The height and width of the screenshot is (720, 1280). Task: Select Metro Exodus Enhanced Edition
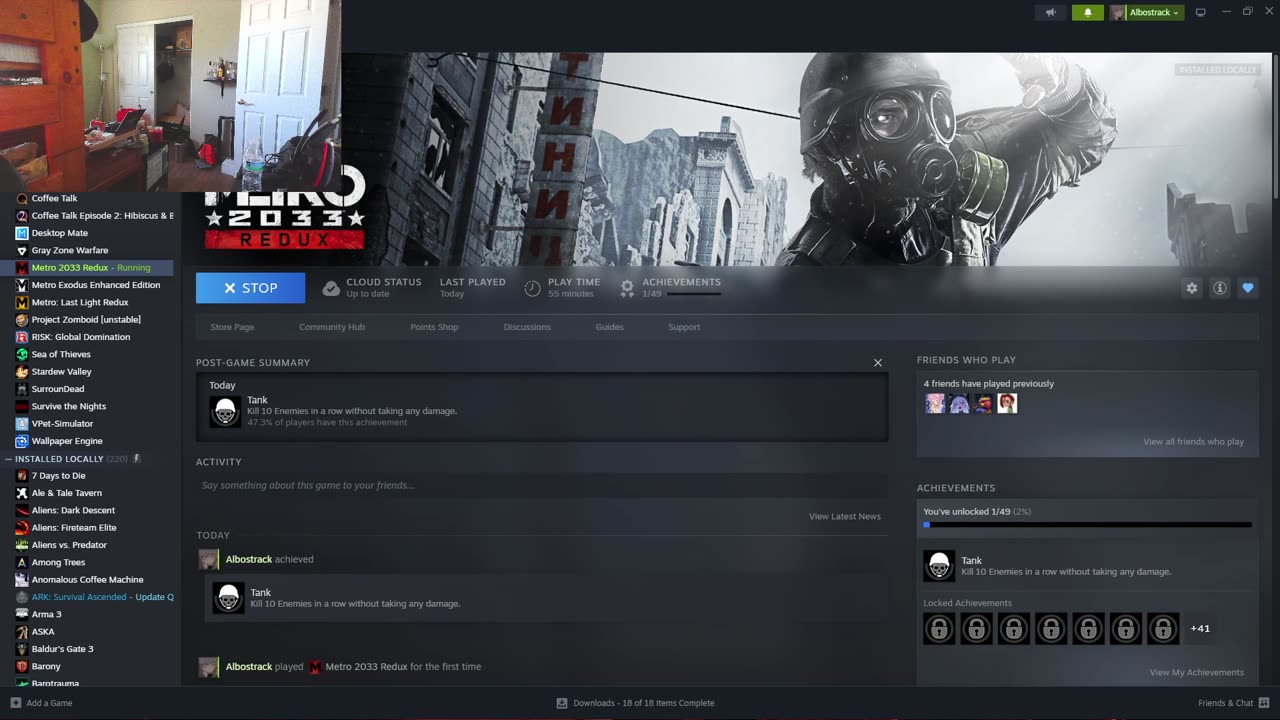pyautogui.click(x=95, y=285)
